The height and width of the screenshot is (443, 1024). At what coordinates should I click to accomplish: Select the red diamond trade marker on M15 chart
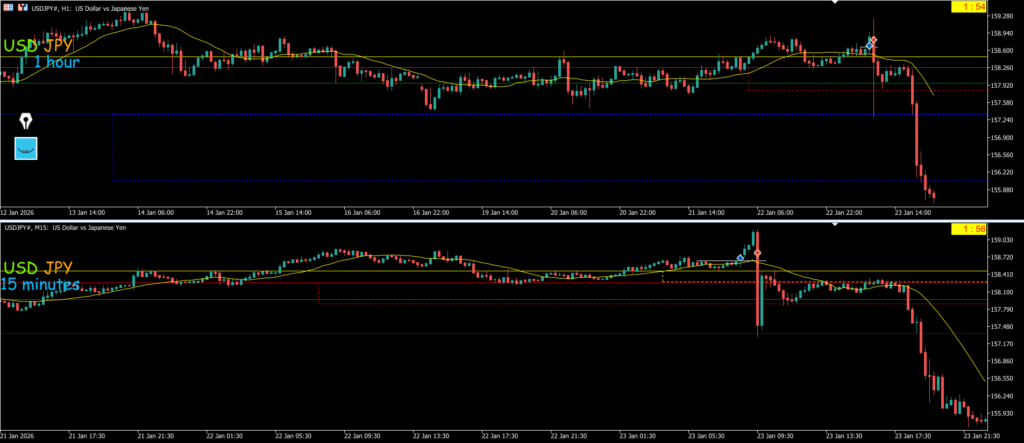click(x=758, y=253)
